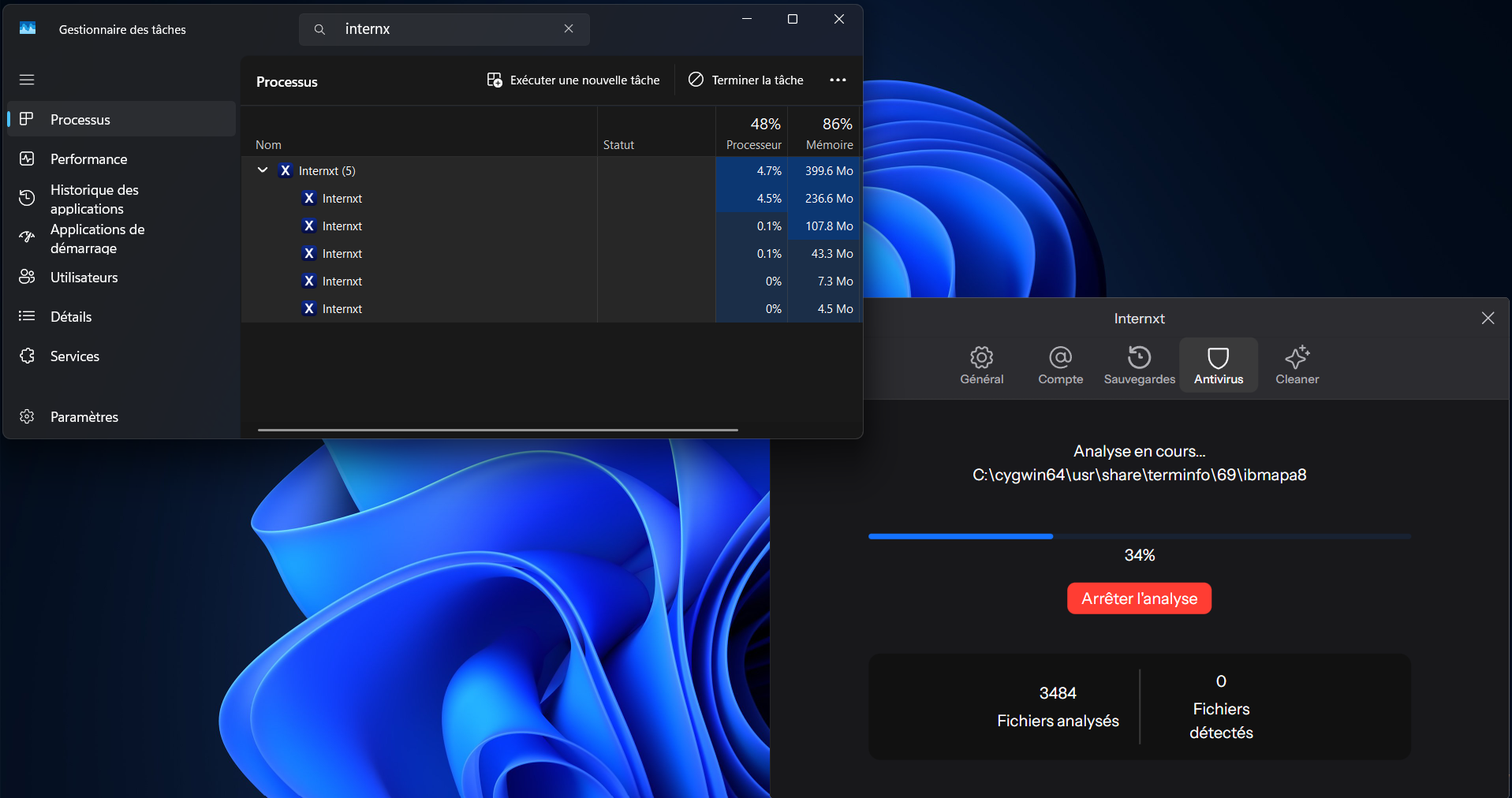The image size is (1512, 798).
Task: Click the Utilisateurs people icon in sidebar
Action: [x=27, y=277]
